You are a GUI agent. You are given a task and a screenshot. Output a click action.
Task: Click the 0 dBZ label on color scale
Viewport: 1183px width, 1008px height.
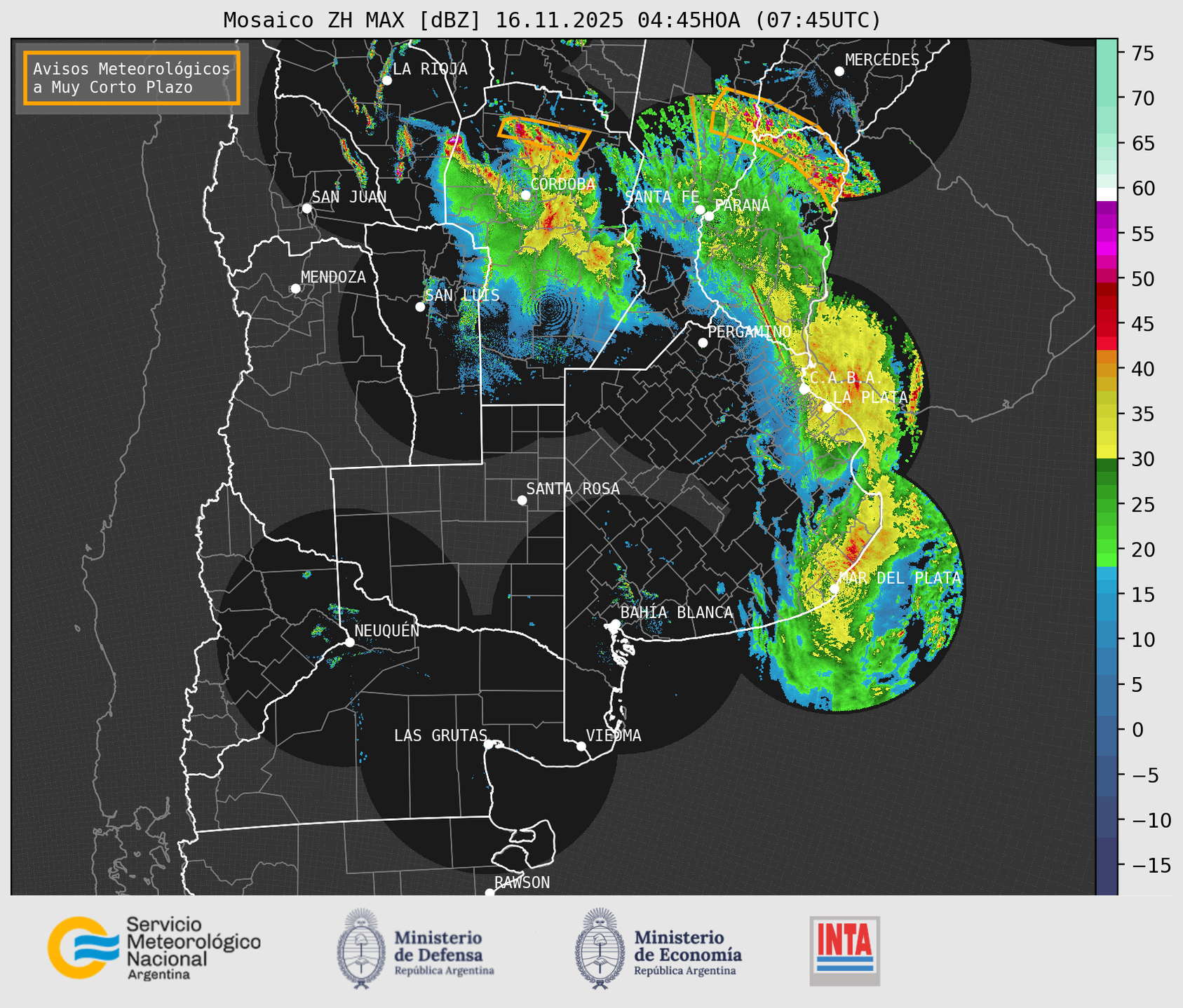pyautogui.click(x=1137, y=730)
